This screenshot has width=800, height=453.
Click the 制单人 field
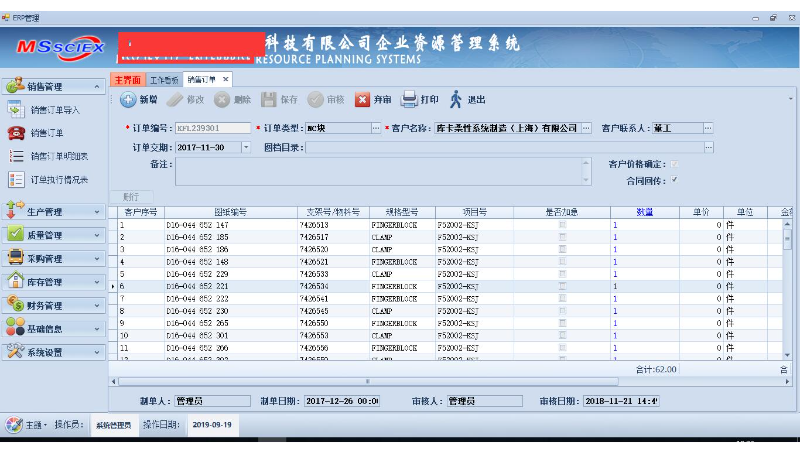(212, 401)
